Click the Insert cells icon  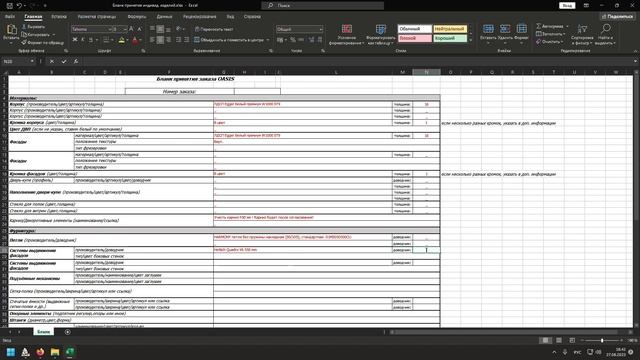(488, 29)
